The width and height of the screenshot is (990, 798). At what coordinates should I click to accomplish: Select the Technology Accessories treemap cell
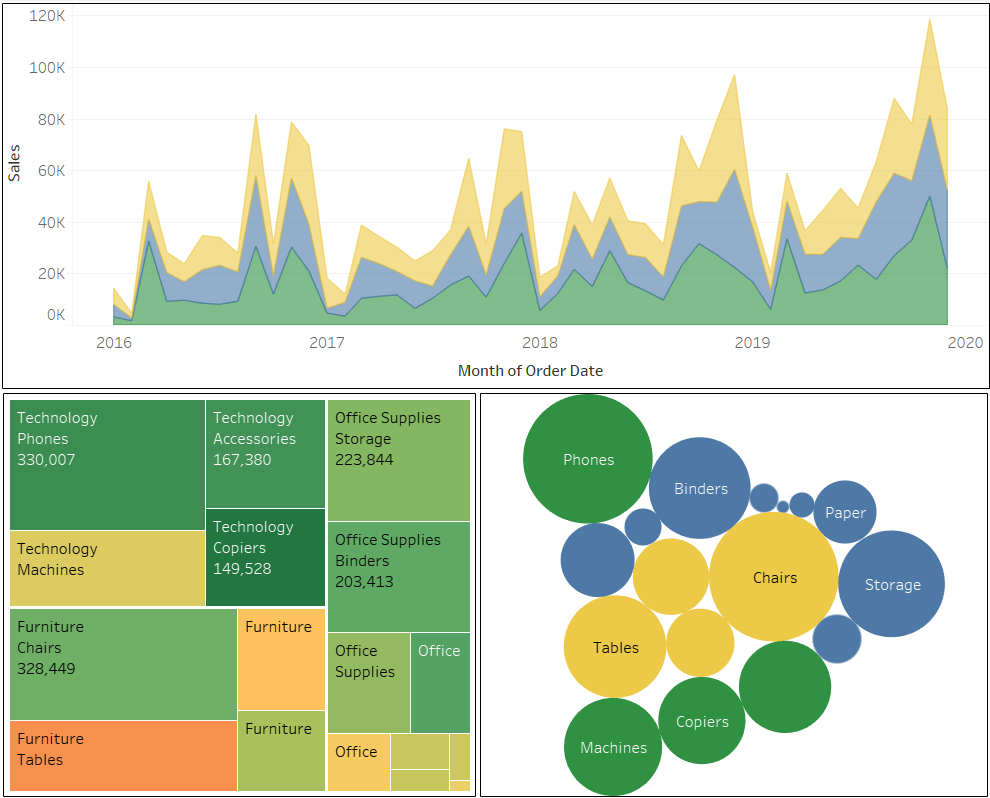pyautogui.click(x=265, y=450)
